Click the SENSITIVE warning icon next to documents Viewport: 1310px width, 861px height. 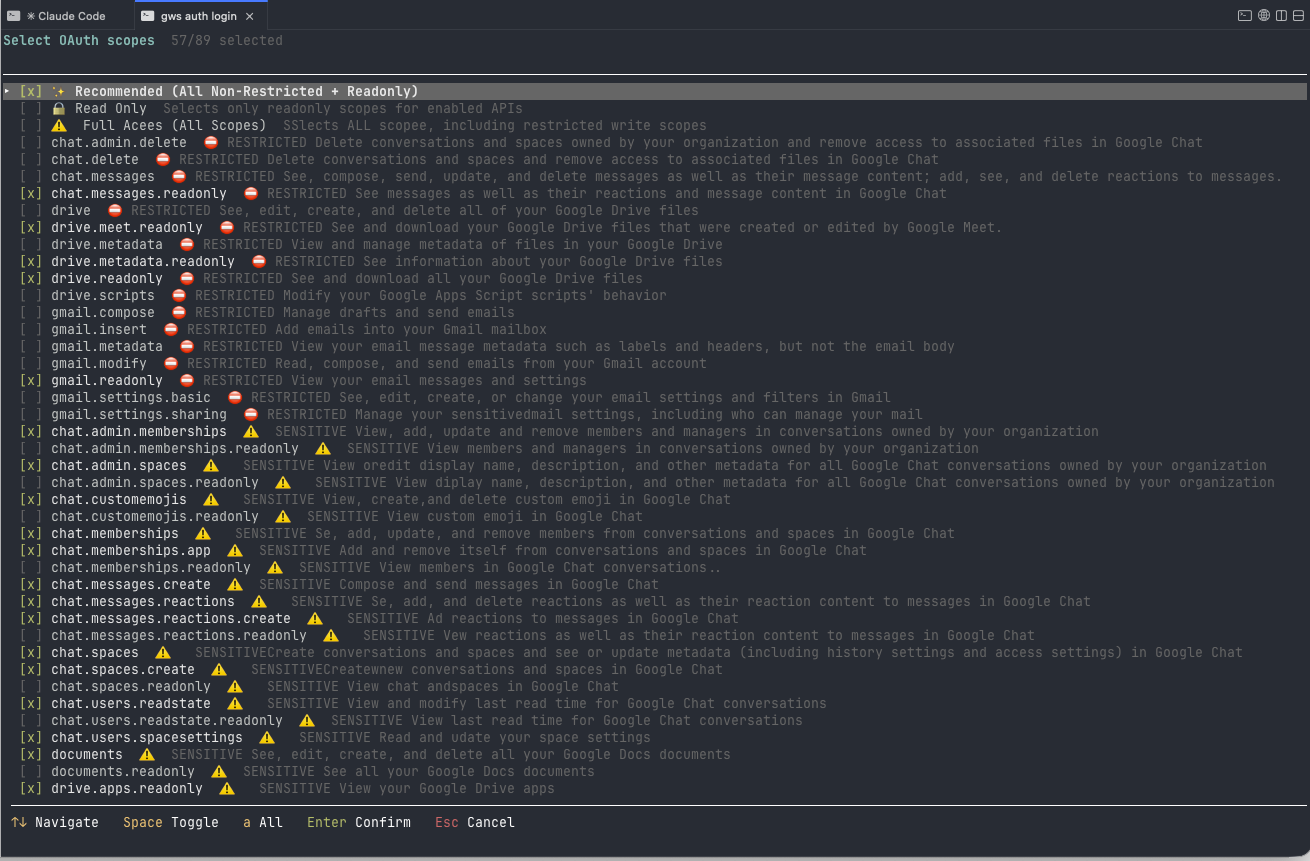(146, 754)
